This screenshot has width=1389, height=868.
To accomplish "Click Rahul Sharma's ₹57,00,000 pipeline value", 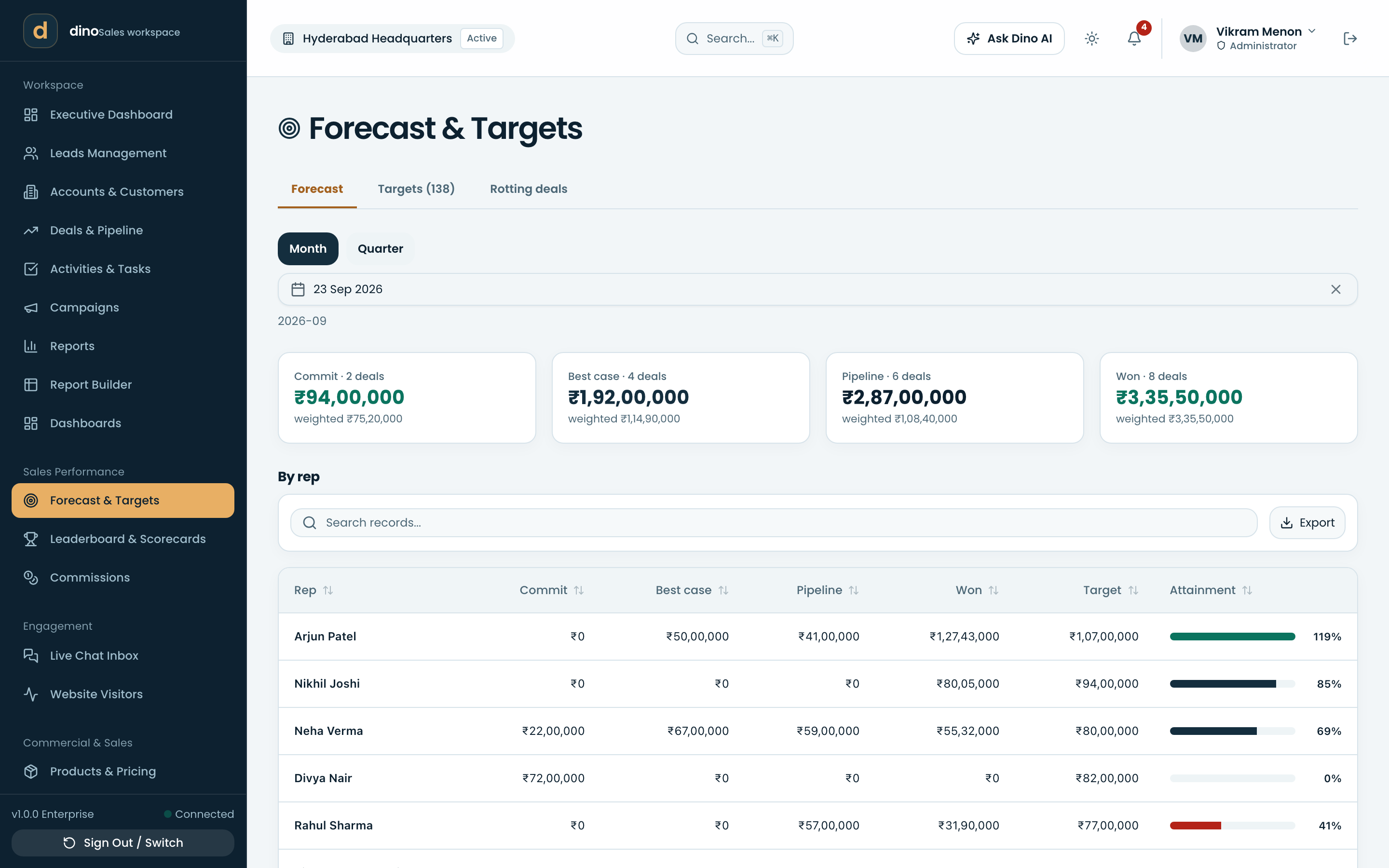I will tap(828, 826).
